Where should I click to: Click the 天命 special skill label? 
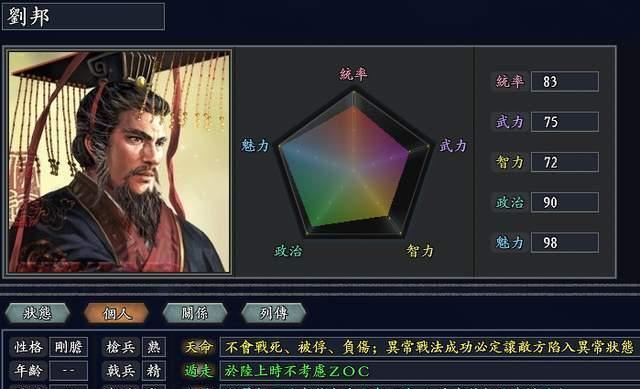point(198,347)
